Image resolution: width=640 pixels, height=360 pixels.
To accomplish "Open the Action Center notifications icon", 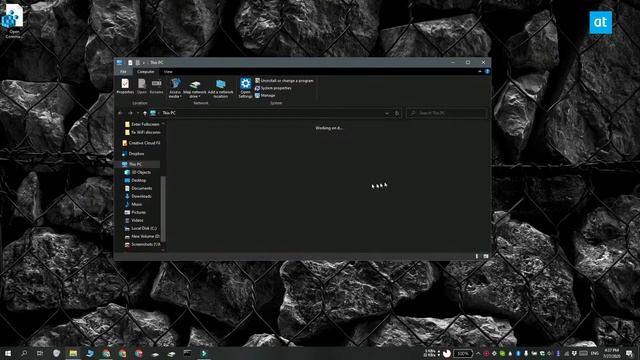I will 629,353.
